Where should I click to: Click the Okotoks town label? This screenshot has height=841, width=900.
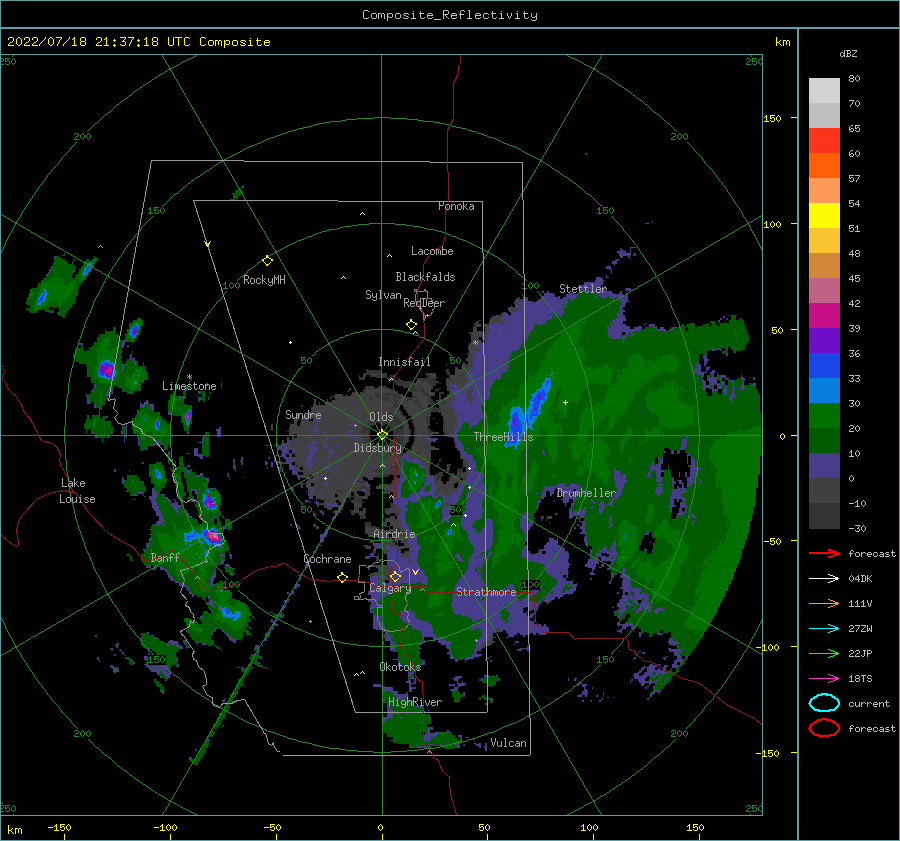pyautogui.click(x=400, y=666)
